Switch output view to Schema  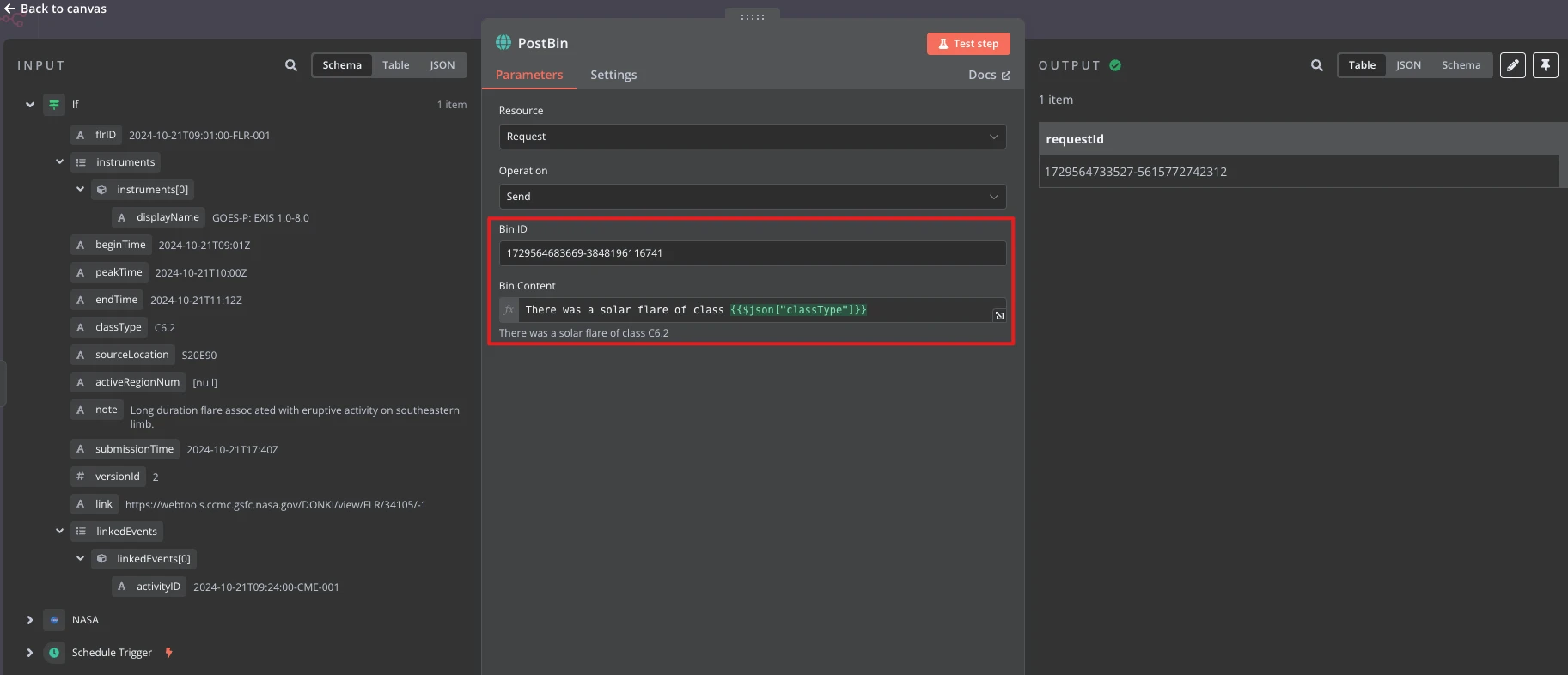(x=1461, y=65)
